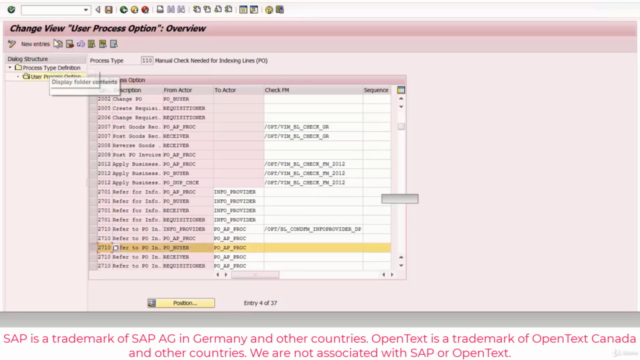Select row selector for 2710 INFO_PROVIDER row
Viewport: 640px width, 360px height.
click(93, 229)
